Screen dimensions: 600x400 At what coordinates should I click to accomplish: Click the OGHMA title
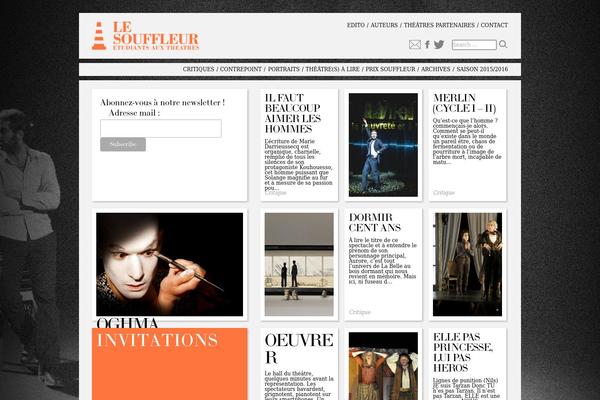pos(127,322)
